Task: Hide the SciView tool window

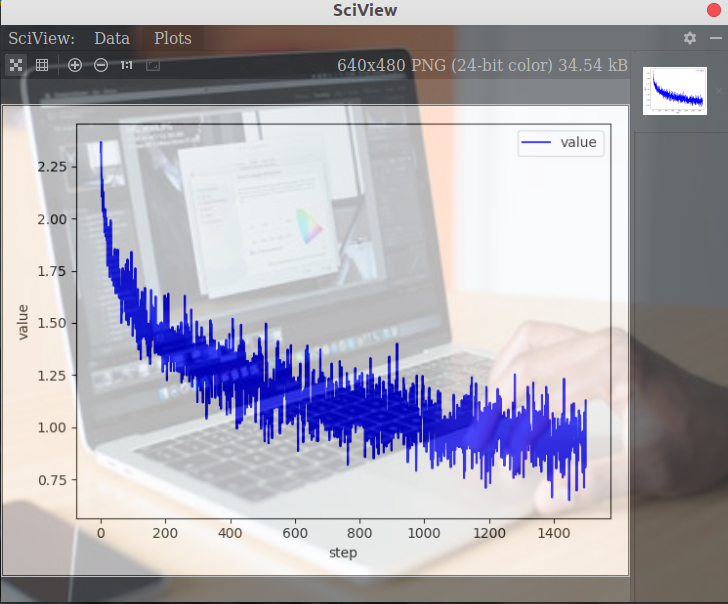Action: [x=715, y=38]
